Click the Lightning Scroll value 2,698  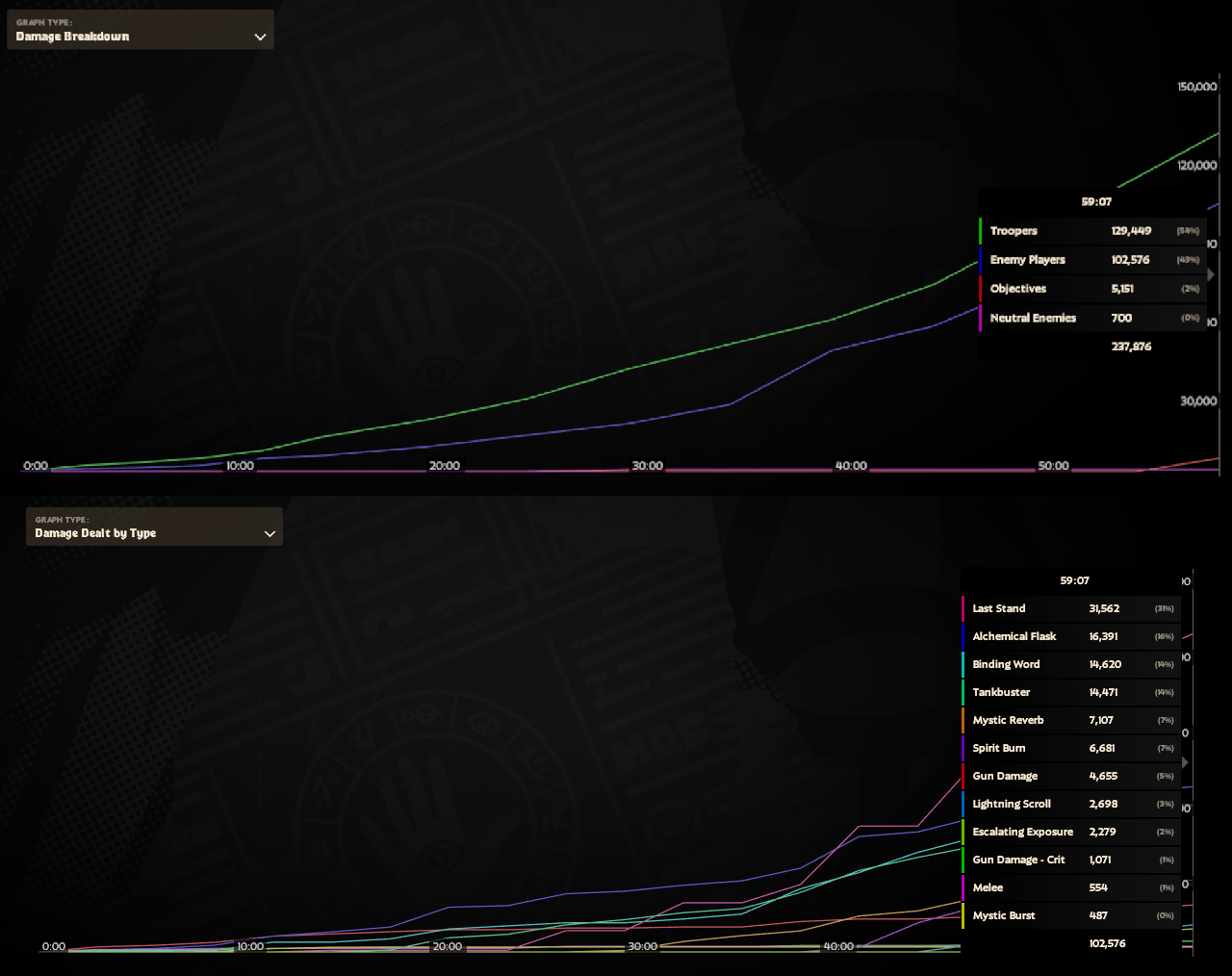click(x=1104, y=804)
